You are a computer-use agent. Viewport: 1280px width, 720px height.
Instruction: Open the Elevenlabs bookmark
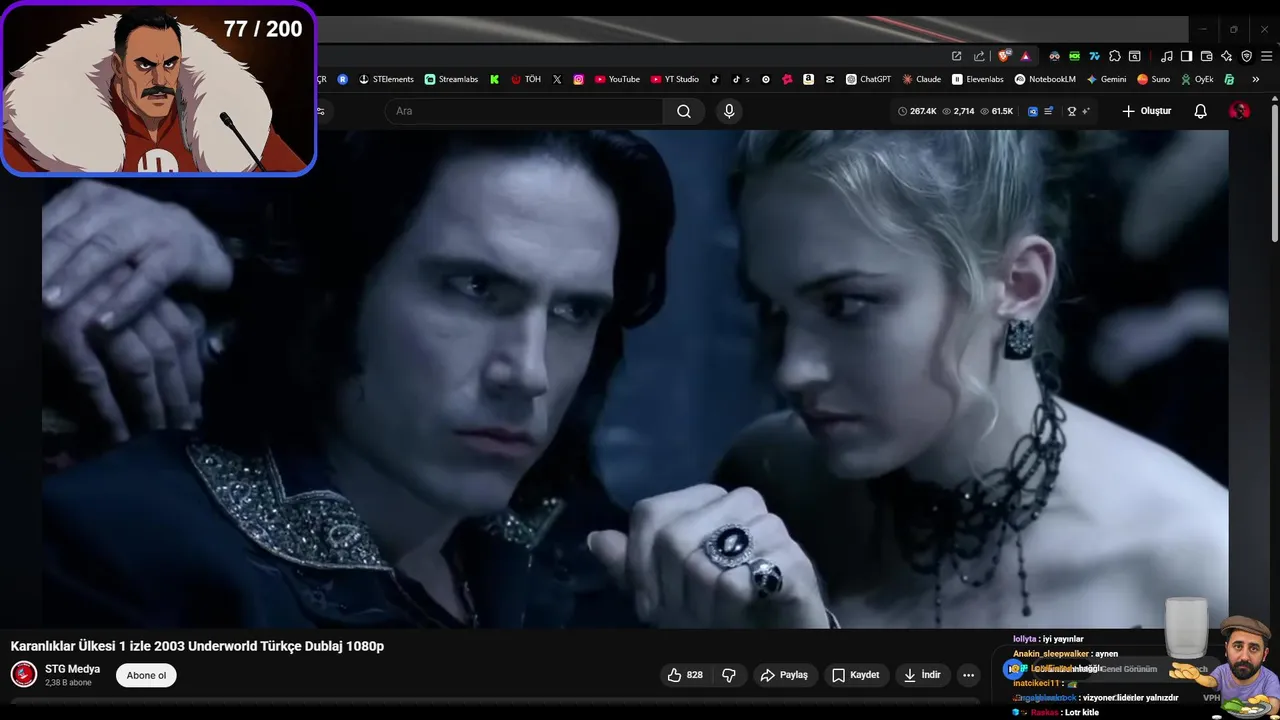click(x=978, y=79)
